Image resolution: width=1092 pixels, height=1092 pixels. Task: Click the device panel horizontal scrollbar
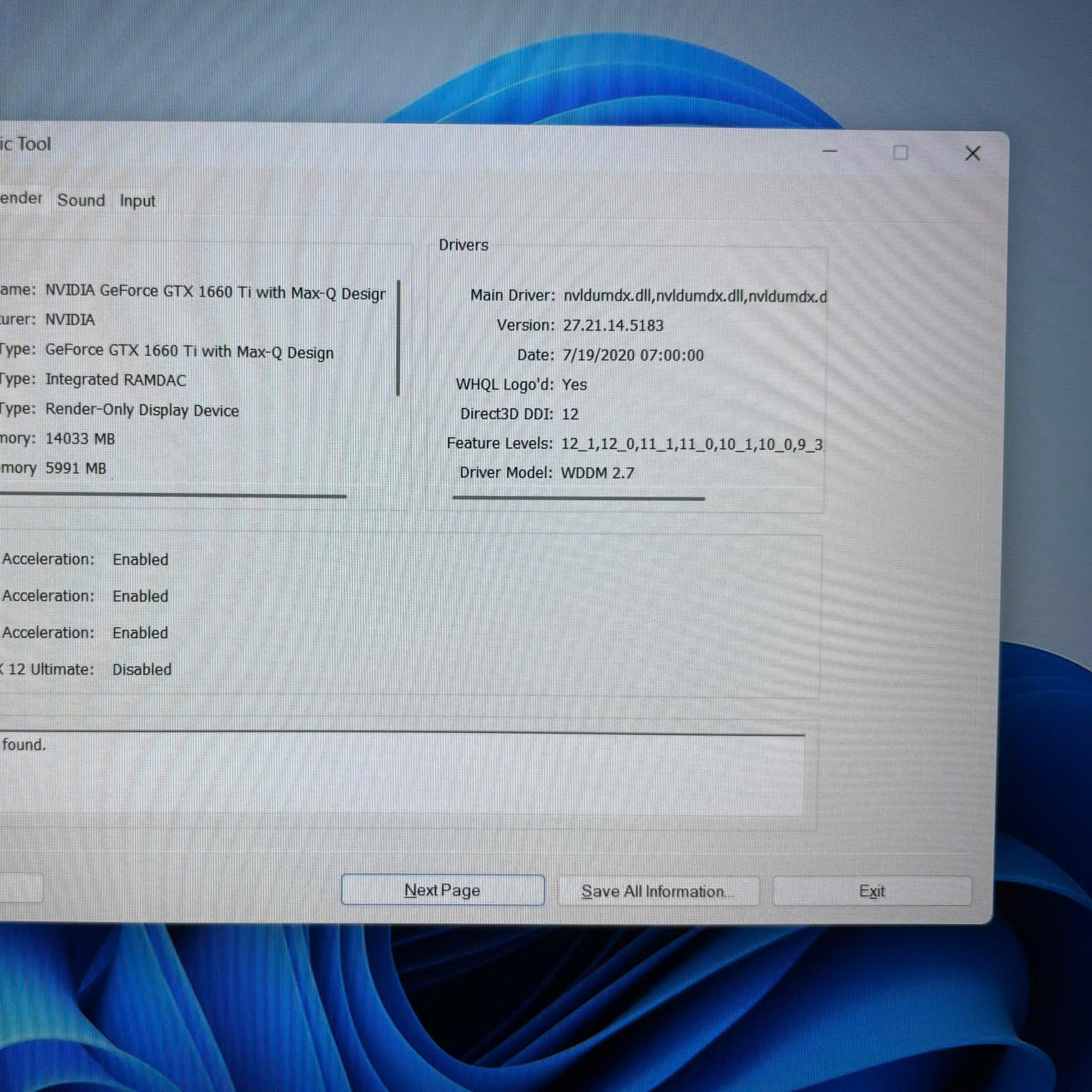173,496
